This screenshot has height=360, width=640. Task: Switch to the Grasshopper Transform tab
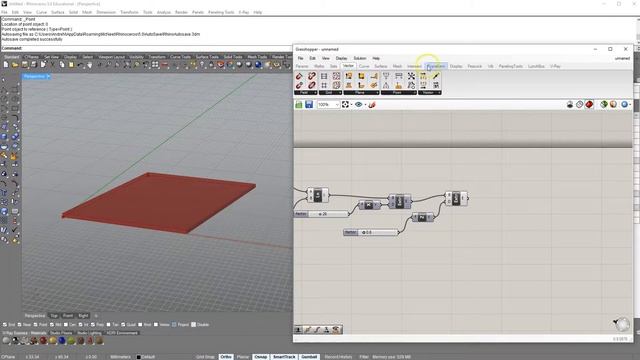point(436,66)
